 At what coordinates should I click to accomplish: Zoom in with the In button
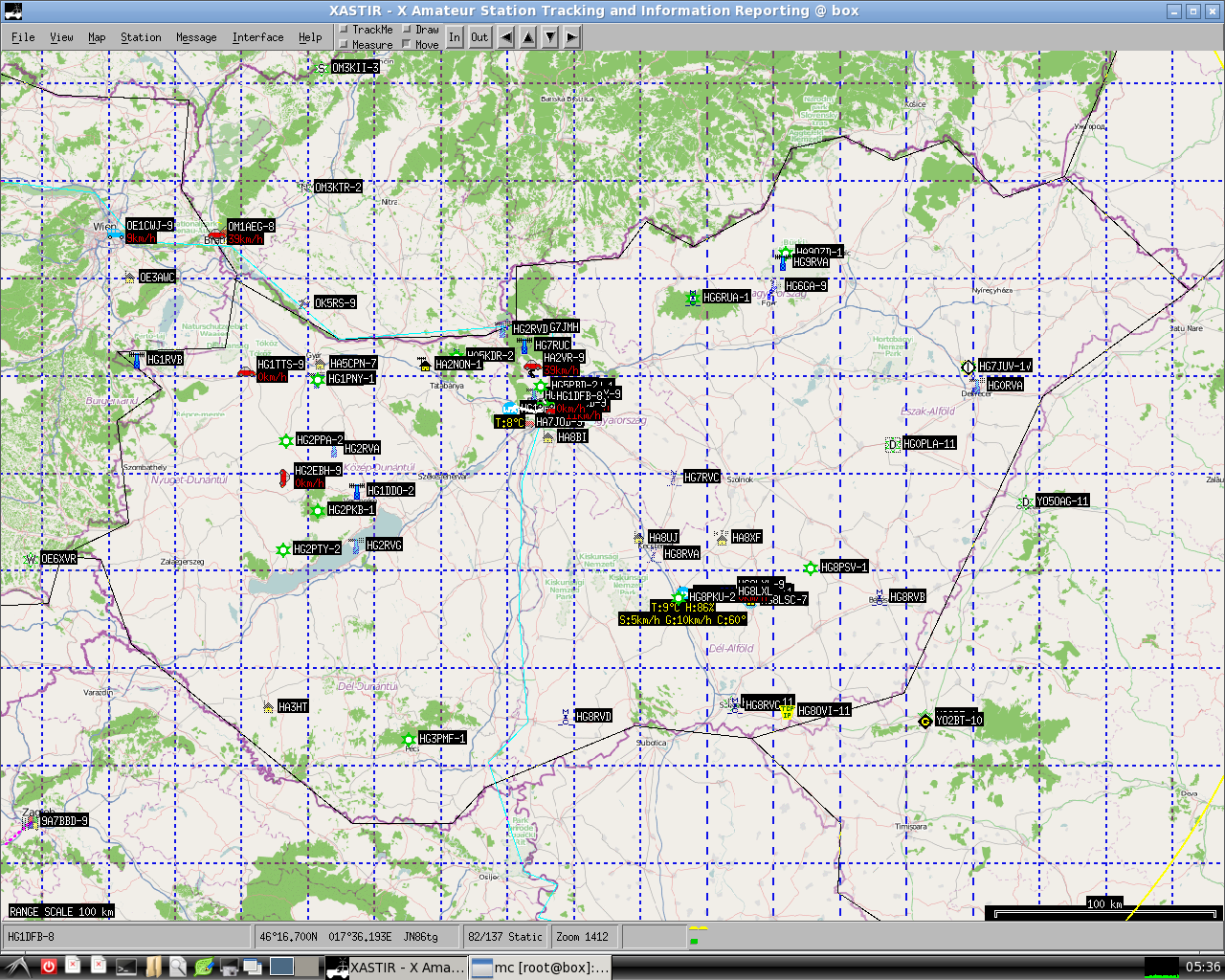click(x=455, y=37)
